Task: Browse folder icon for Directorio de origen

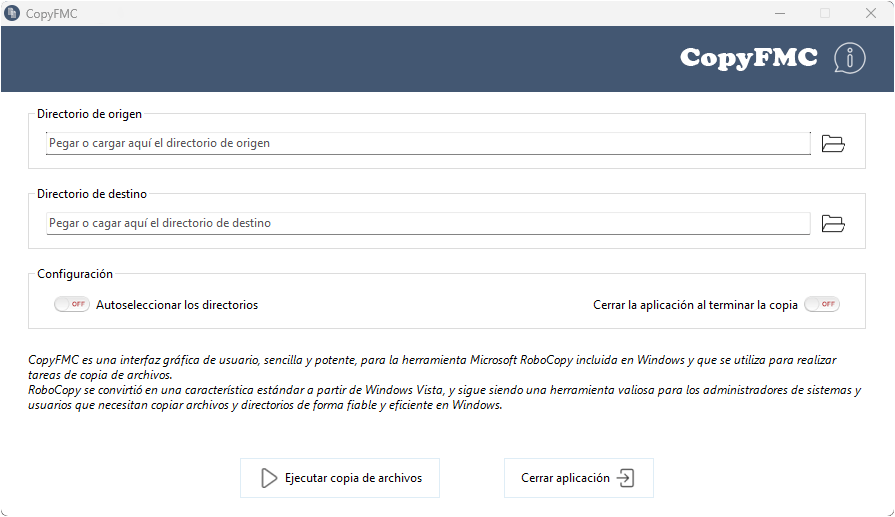Action: click(833, 143)
